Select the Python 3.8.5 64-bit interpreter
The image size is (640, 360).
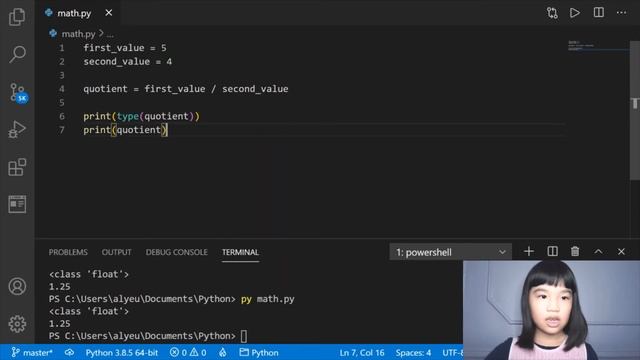tap(122, 352)
